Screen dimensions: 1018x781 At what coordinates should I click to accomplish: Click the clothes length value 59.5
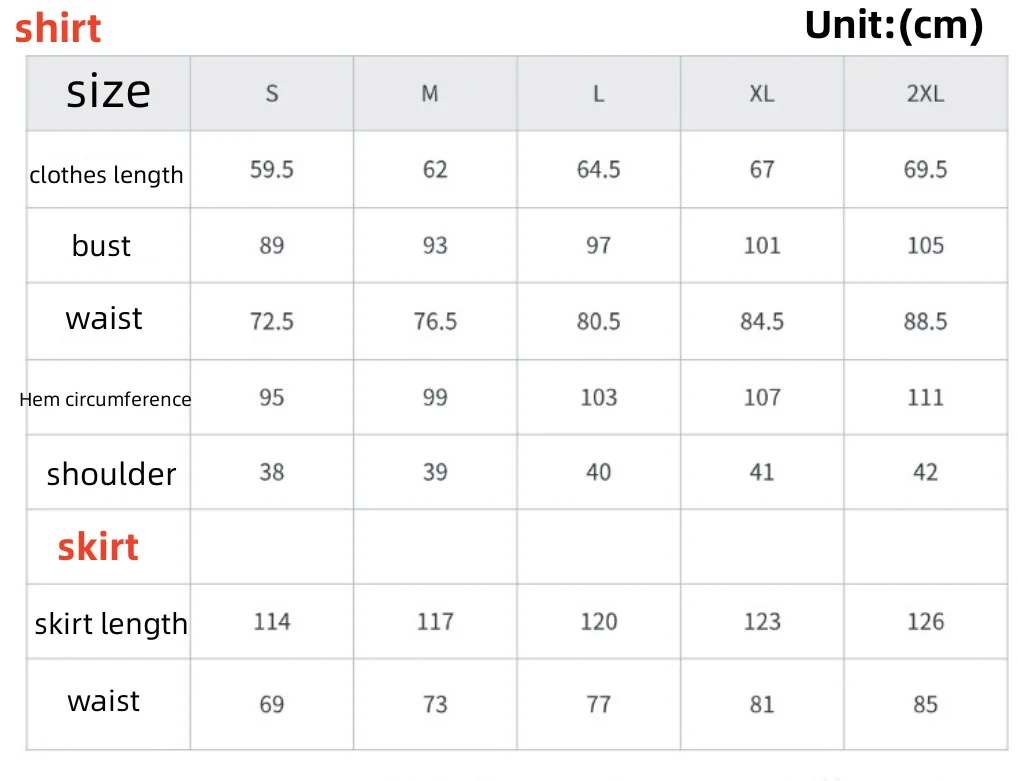(x=272, y=170)
